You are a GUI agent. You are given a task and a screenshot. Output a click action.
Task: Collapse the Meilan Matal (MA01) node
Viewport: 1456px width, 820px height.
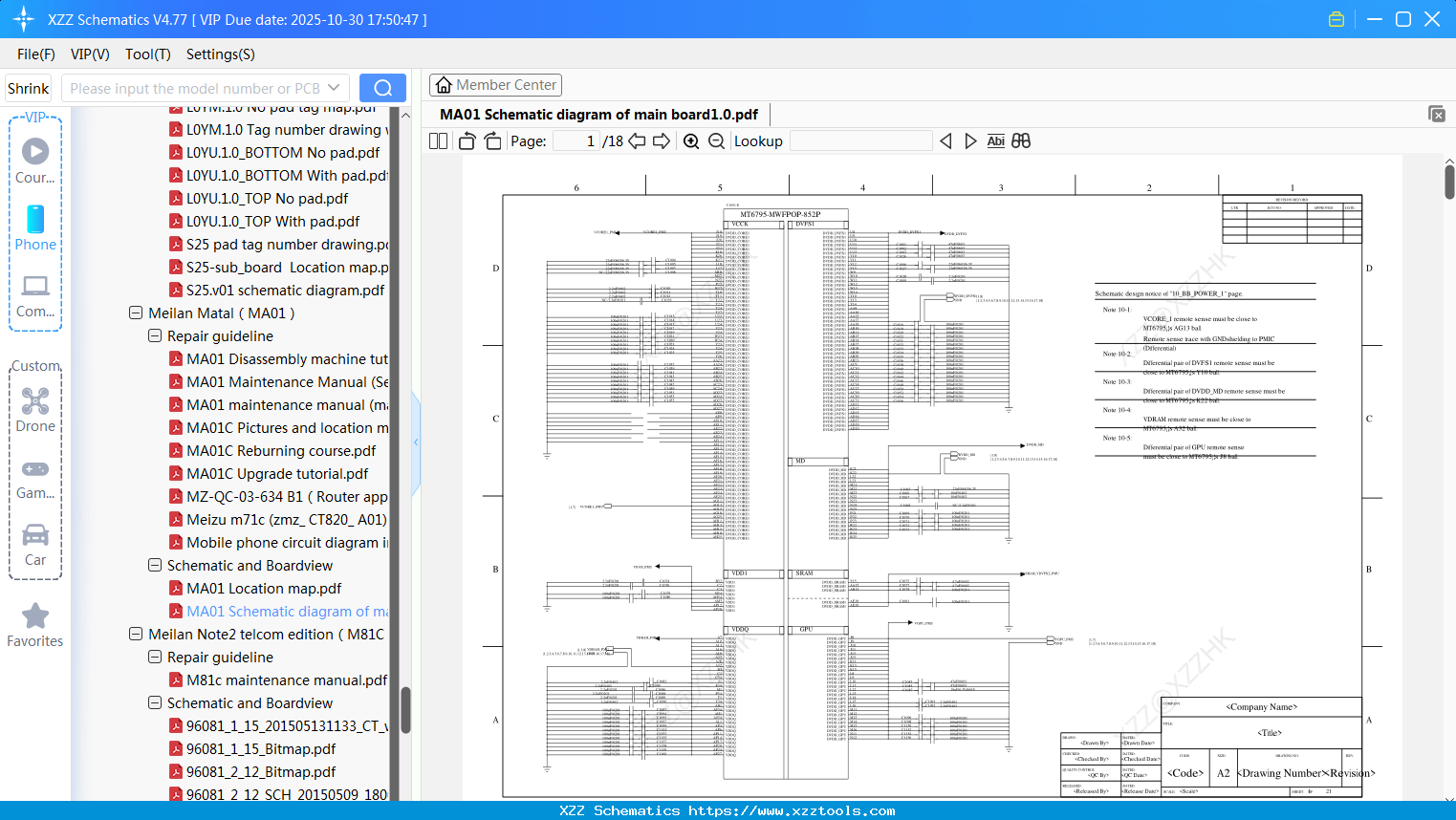click(x=136, y=313)
